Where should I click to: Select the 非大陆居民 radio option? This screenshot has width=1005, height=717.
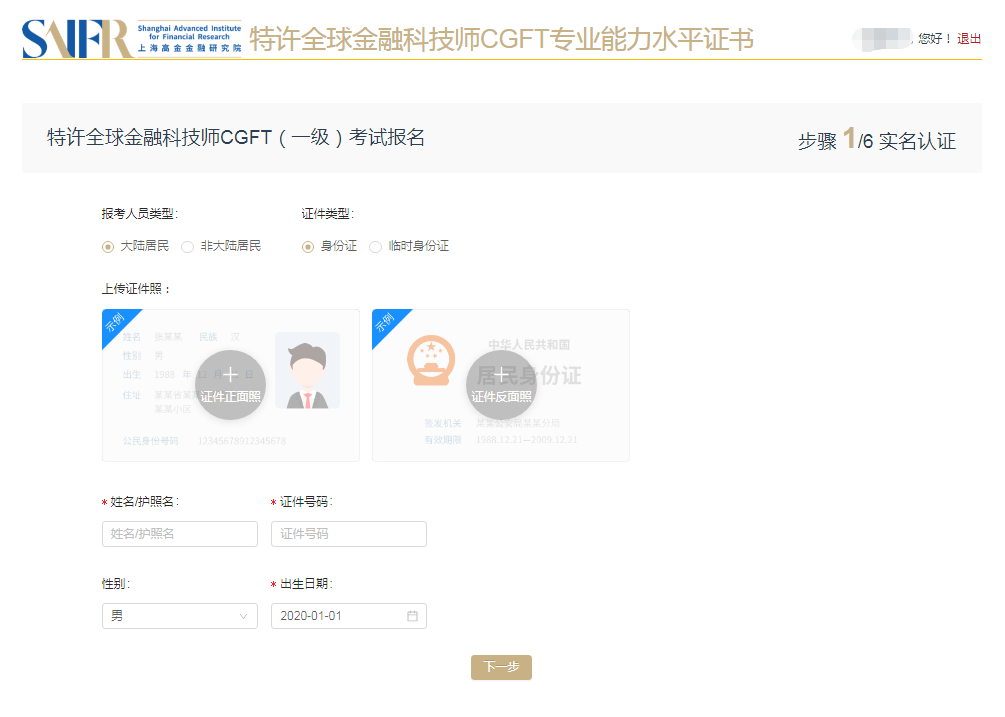coord(187,247)
